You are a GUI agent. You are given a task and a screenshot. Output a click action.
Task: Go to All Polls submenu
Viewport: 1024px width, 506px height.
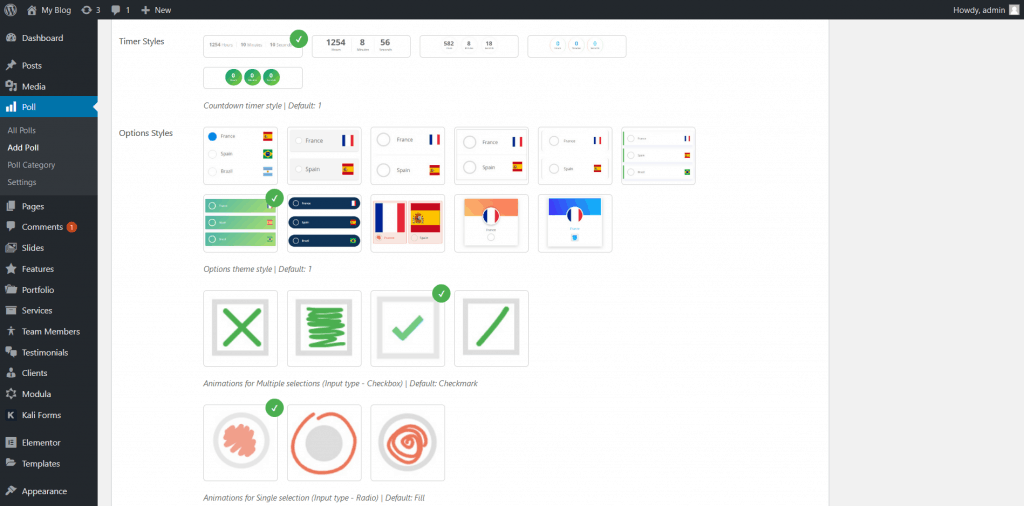21,130
